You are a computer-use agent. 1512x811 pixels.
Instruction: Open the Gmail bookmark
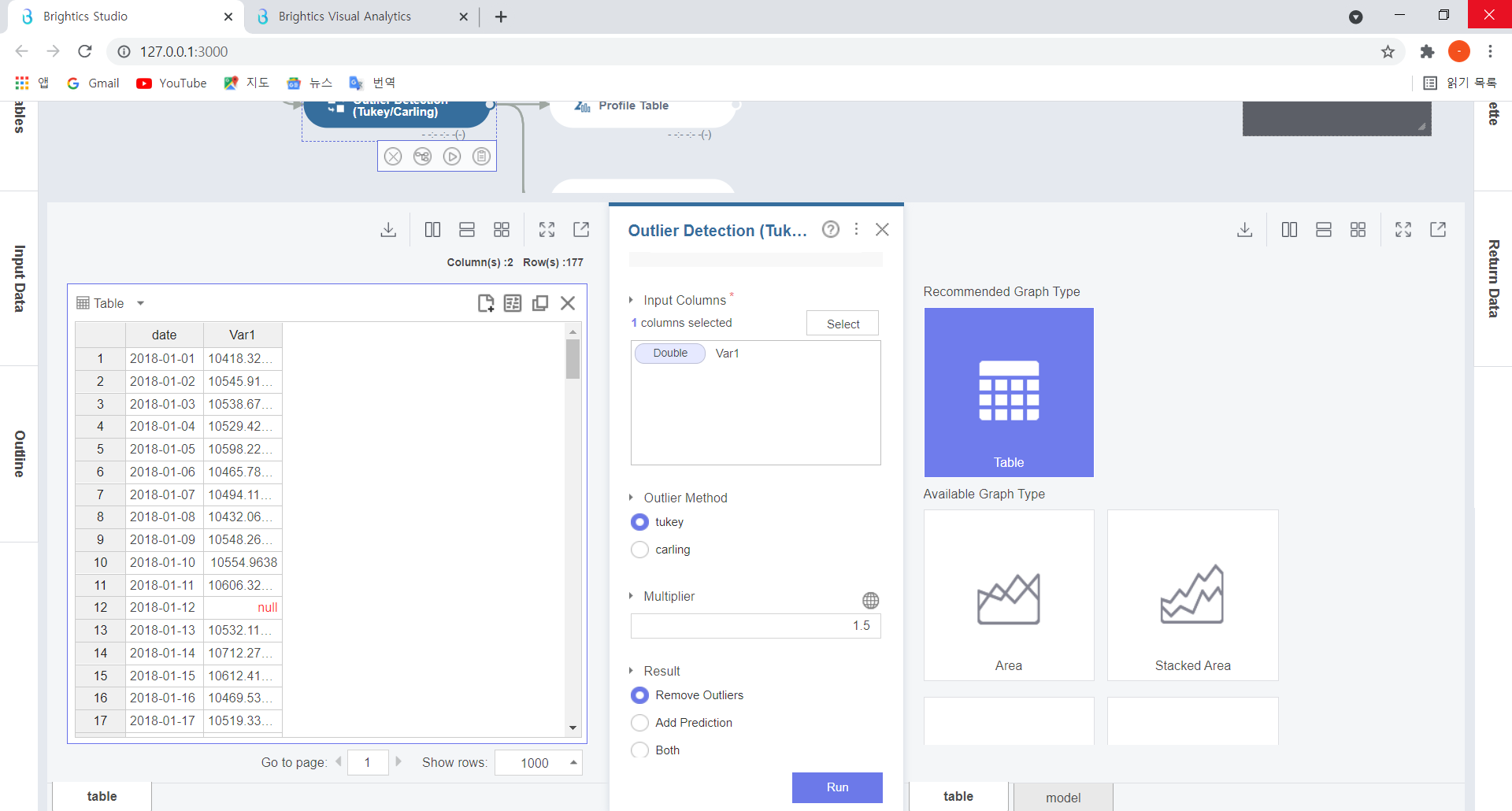pyautogui.click(x=94, y=83)
